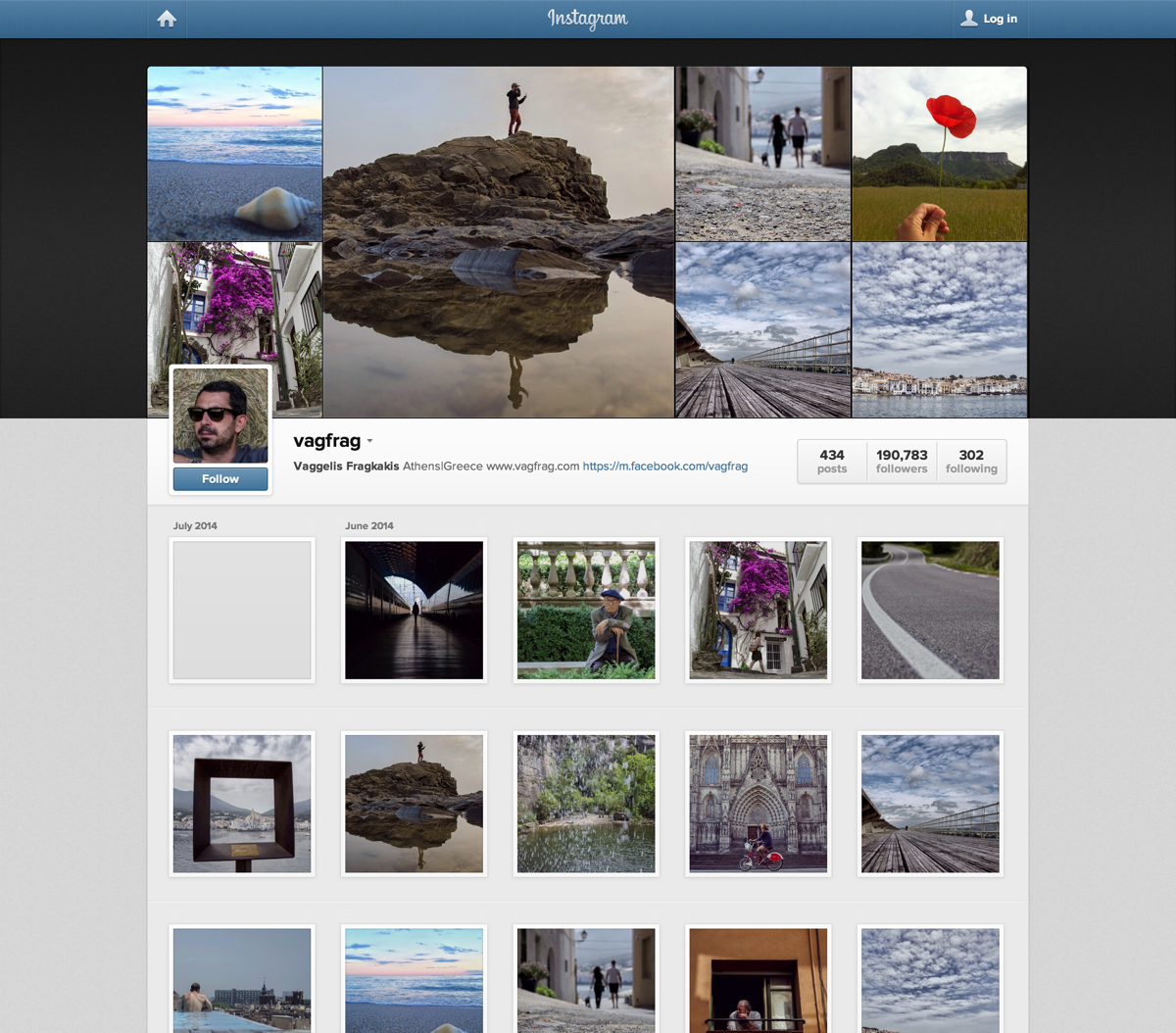Open the square frame sculpture post
Image resolution: width=1176 pixels, height=1033 pixels.
coord(242,804)
